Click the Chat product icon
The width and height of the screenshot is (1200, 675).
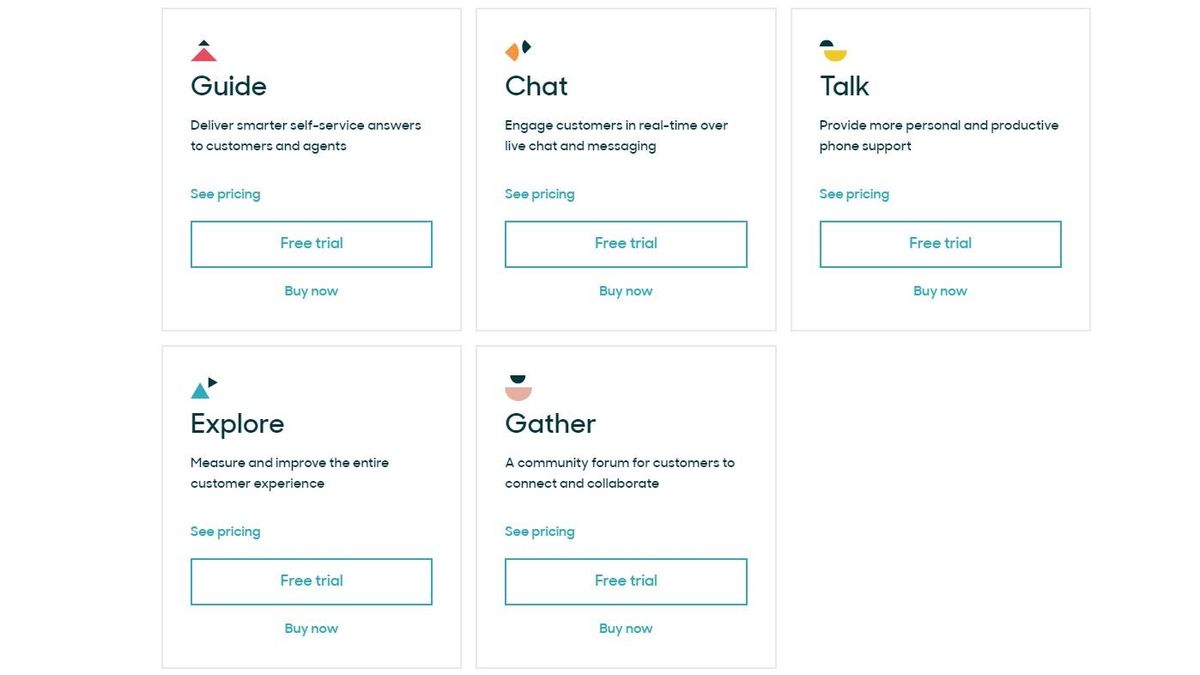pos(517,48)
